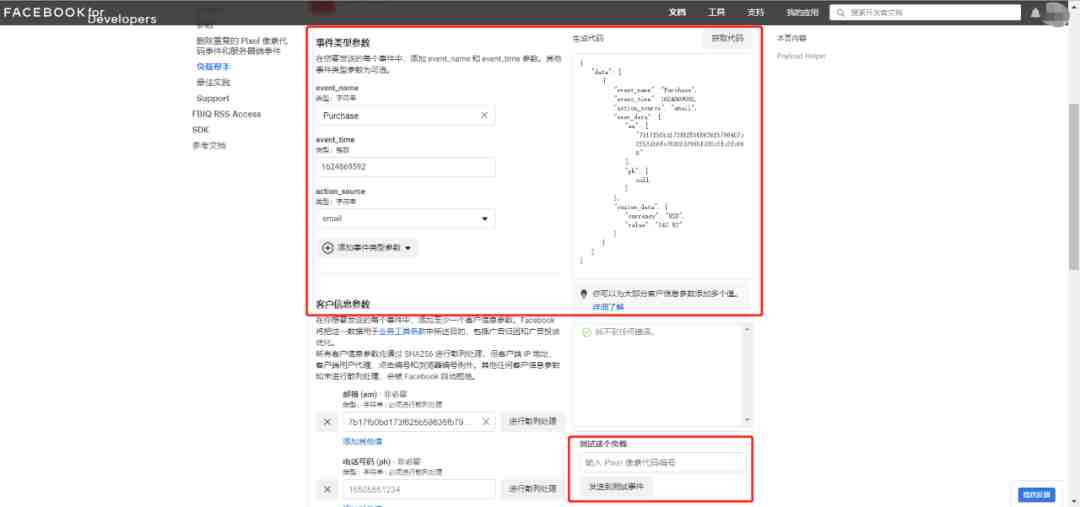
Task: Open the 工具 menu in top navigation
Action: click(x=716, y=12)
